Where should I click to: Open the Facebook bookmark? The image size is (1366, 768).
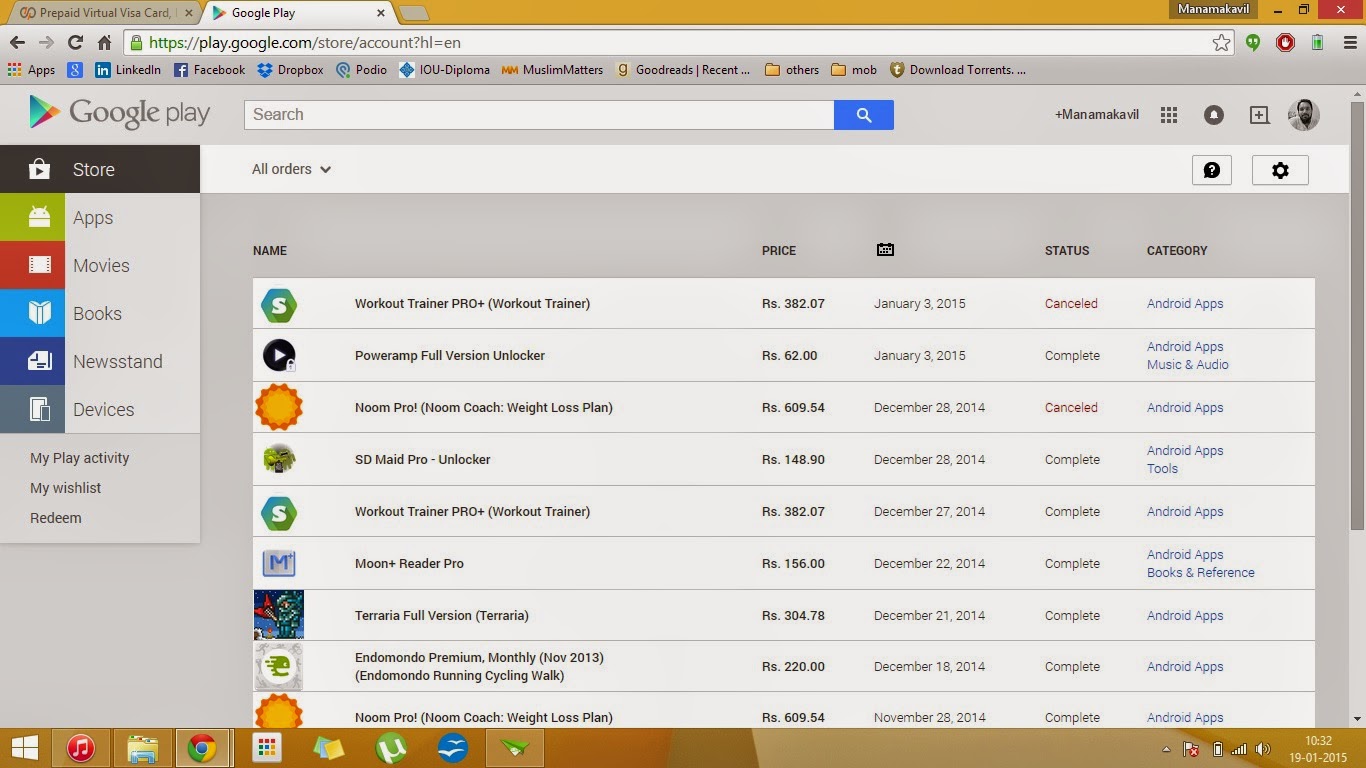pos(209,70)
